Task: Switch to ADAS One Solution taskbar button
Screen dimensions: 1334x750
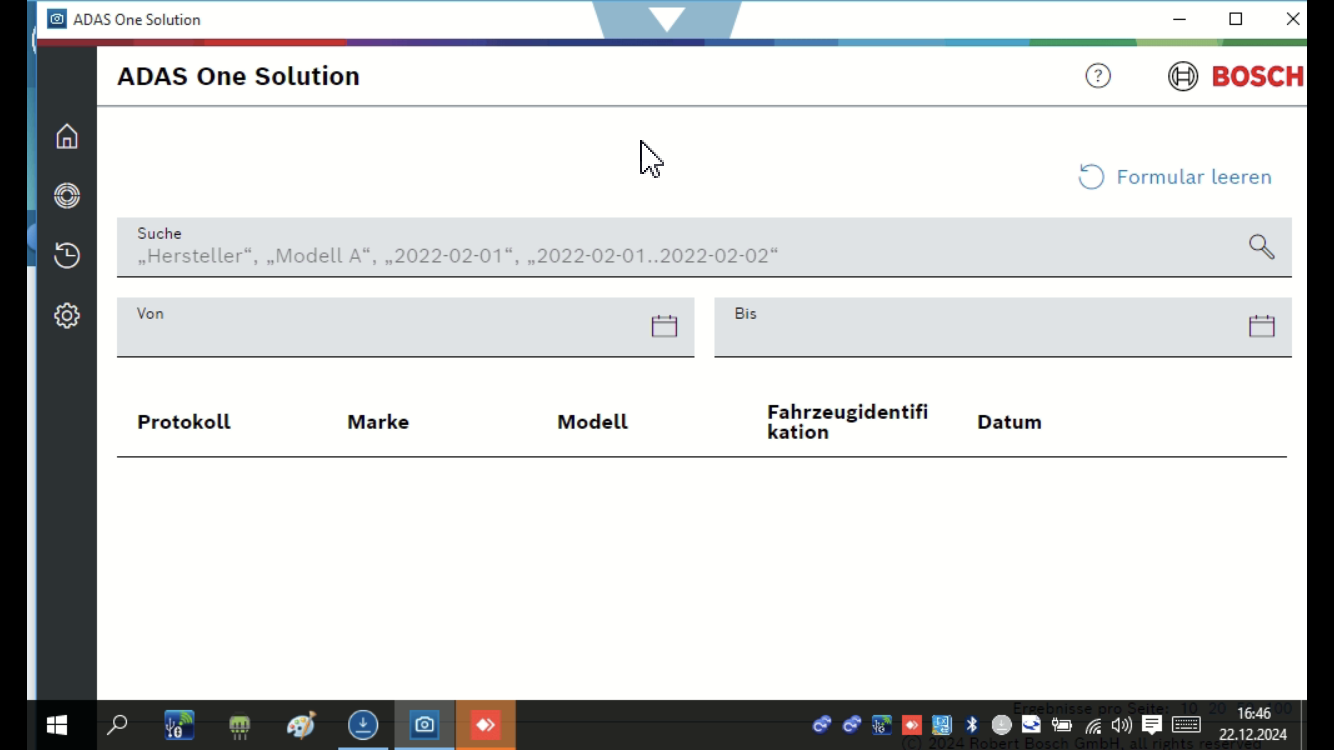Action: (x=425, y=725)
